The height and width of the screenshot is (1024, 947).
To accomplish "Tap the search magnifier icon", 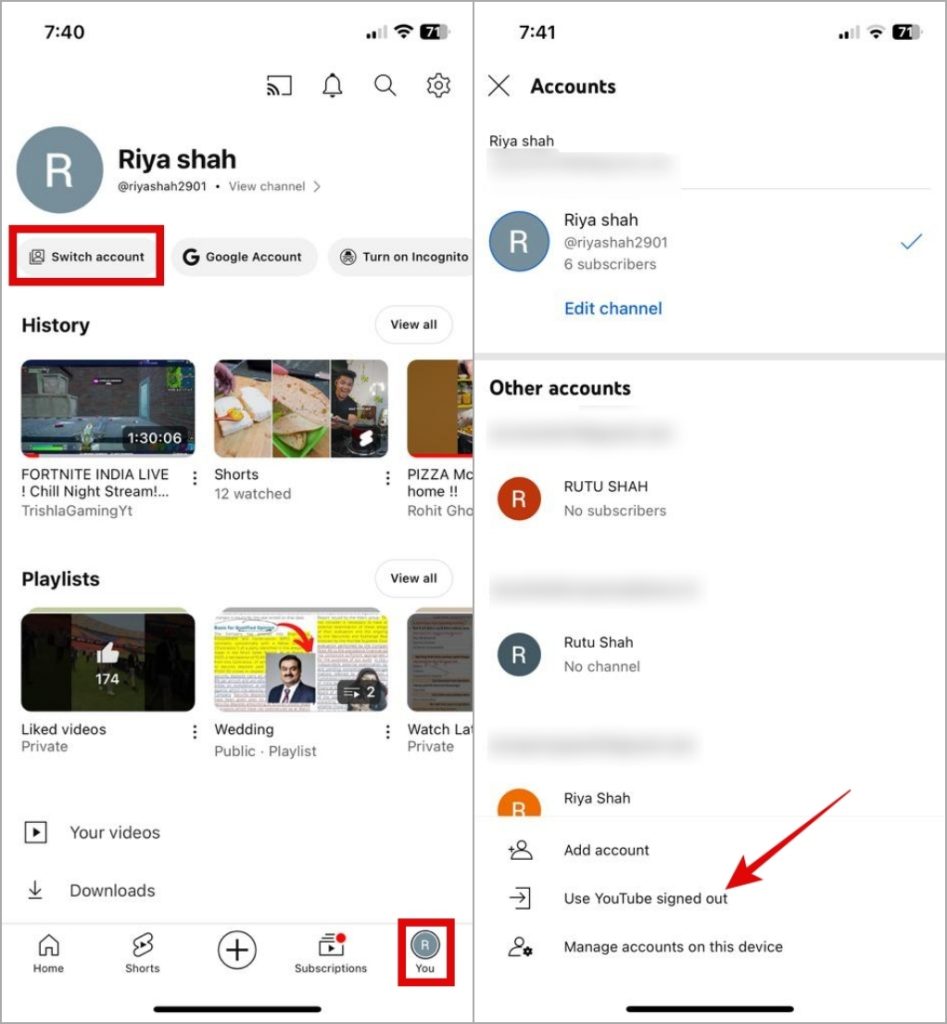I will coord(385,86).
